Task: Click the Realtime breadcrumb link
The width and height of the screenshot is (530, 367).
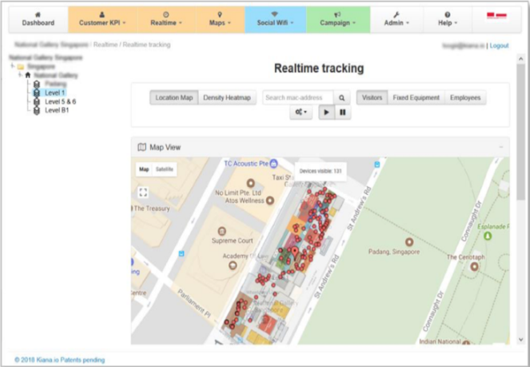Action: pyautogui.click(x=105, y=45)
